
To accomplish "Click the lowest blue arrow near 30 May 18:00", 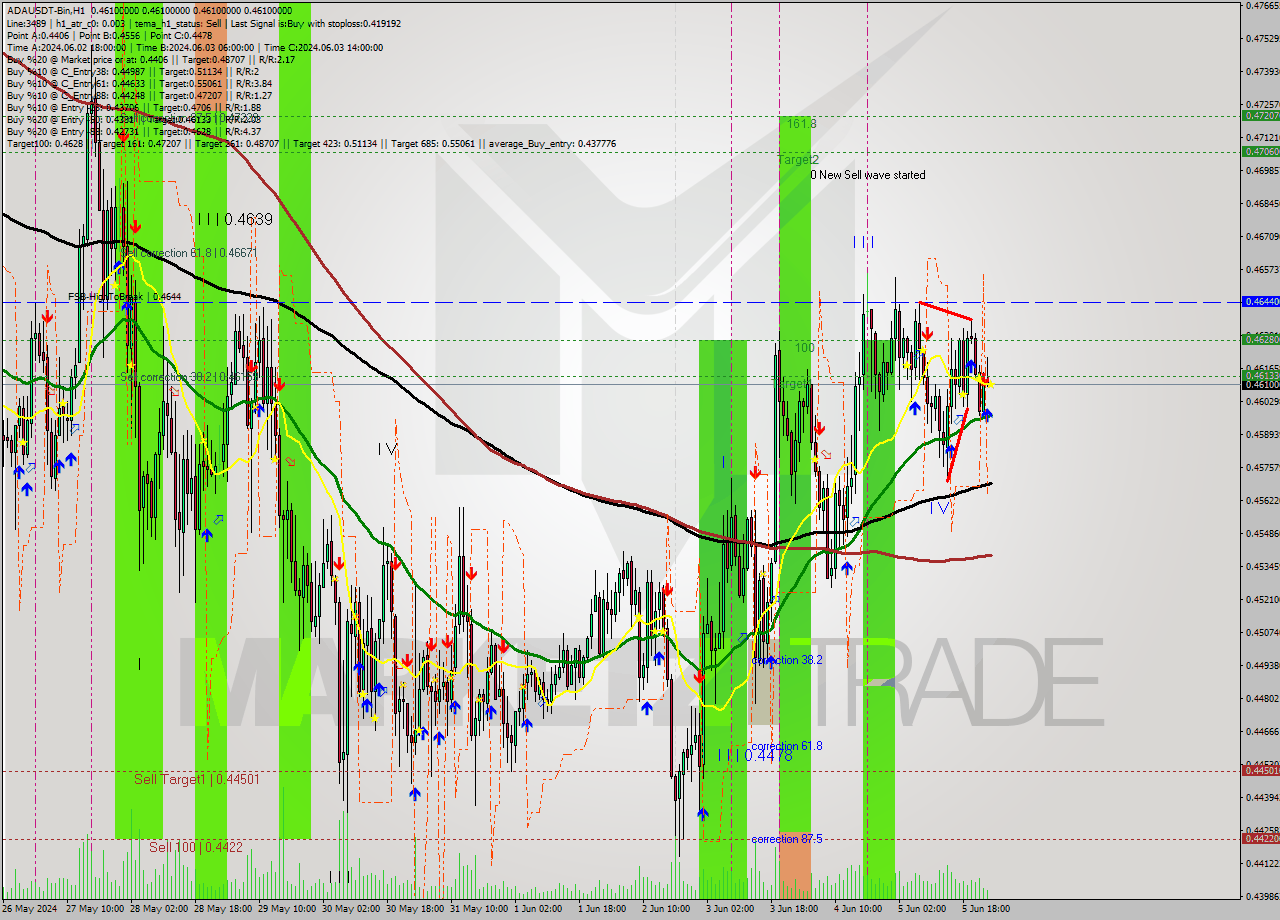I will [x=414, y=793].
